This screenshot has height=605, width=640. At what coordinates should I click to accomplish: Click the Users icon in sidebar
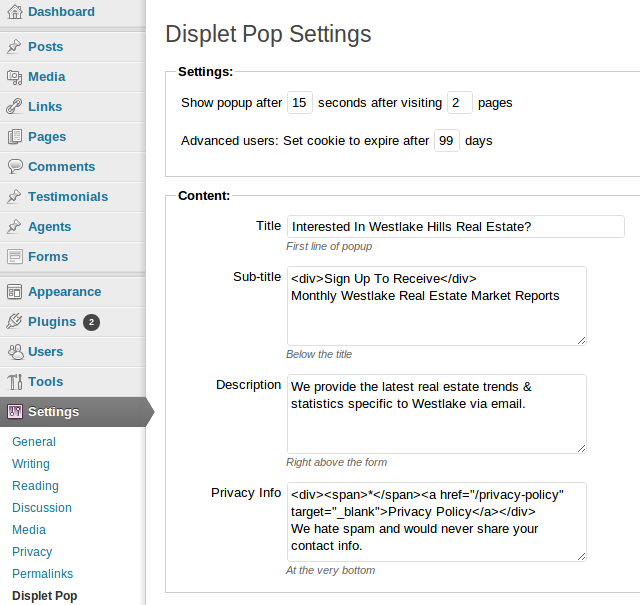[x=14, y=352]
